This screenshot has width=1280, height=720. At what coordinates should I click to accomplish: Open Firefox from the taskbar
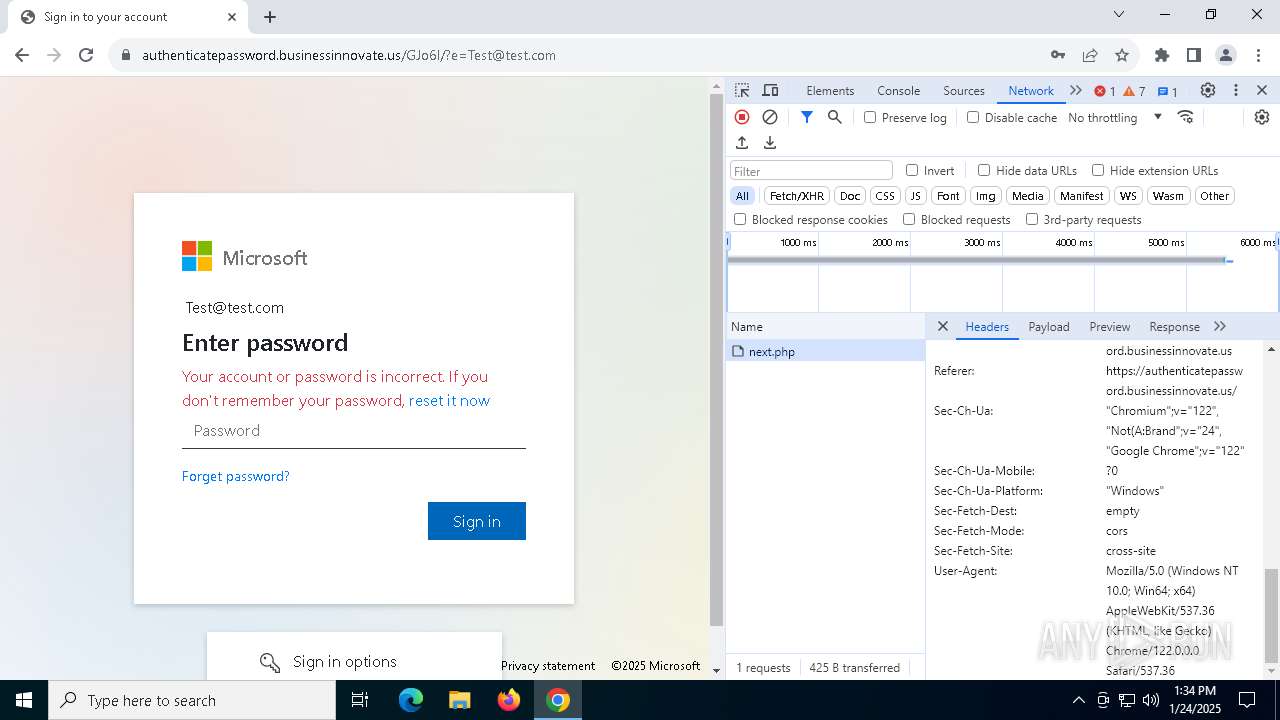(x=509, y=700)
